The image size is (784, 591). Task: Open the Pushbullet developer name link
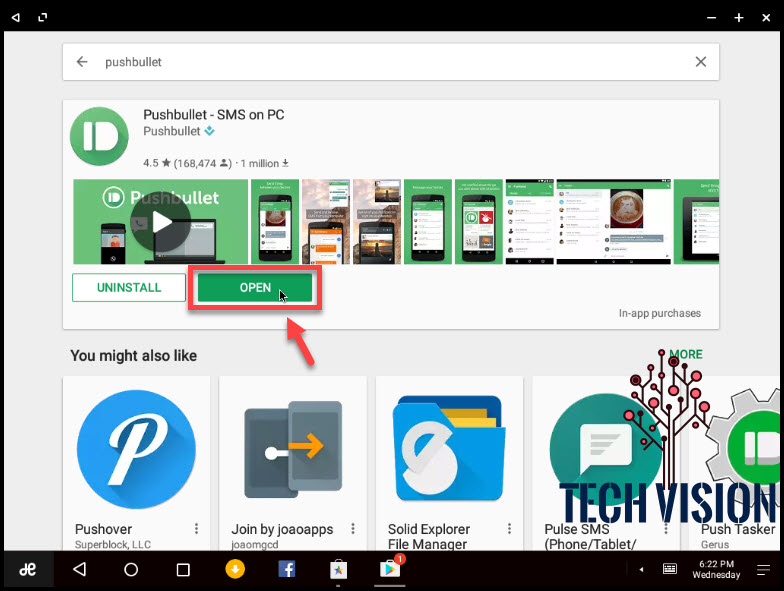tap(172, 131)
